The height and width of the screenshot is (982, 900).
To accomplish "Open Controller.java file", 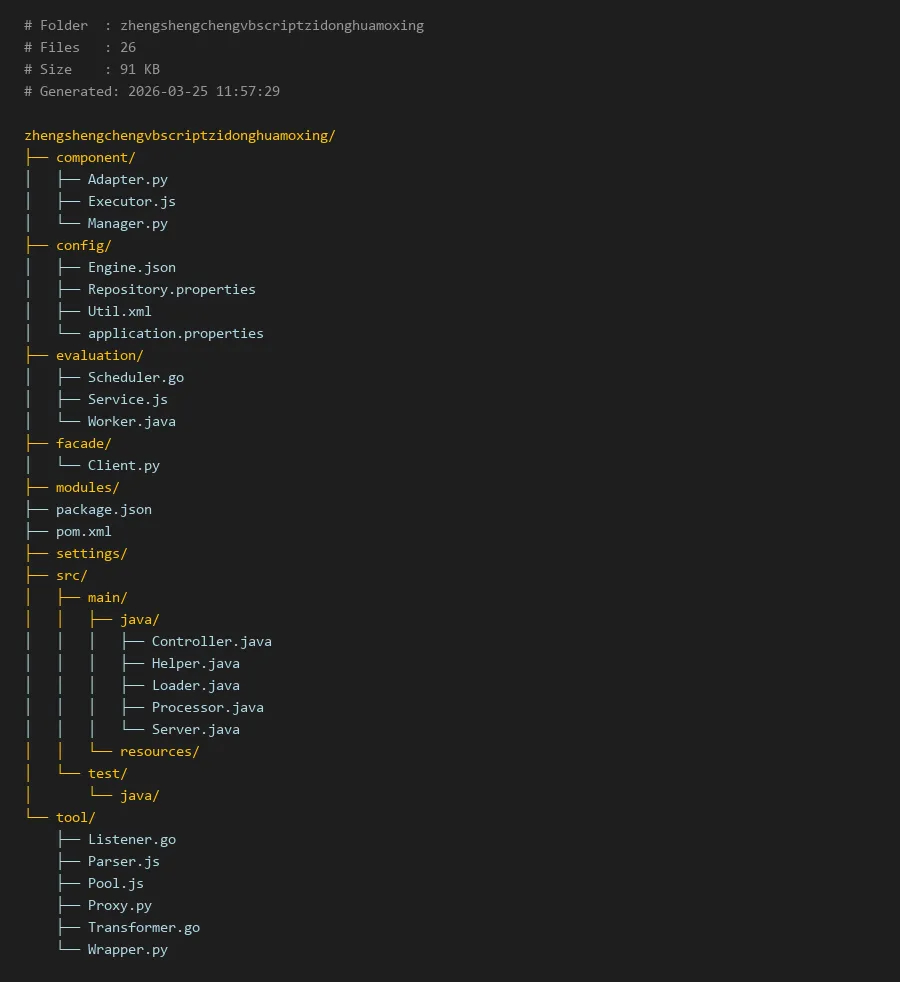I will 211,641.
